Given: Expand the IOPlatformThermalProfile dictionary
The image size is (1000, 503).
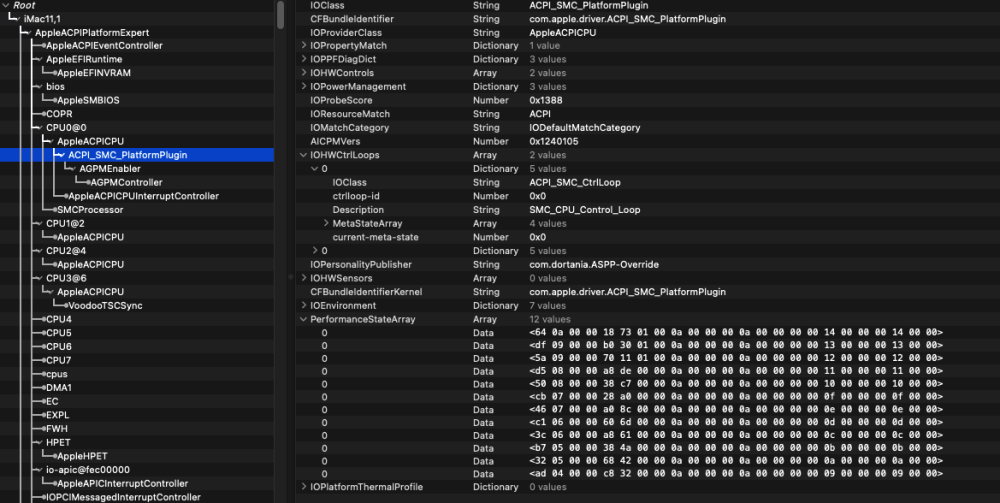Looking at the screenshot, I should (304, 487).
